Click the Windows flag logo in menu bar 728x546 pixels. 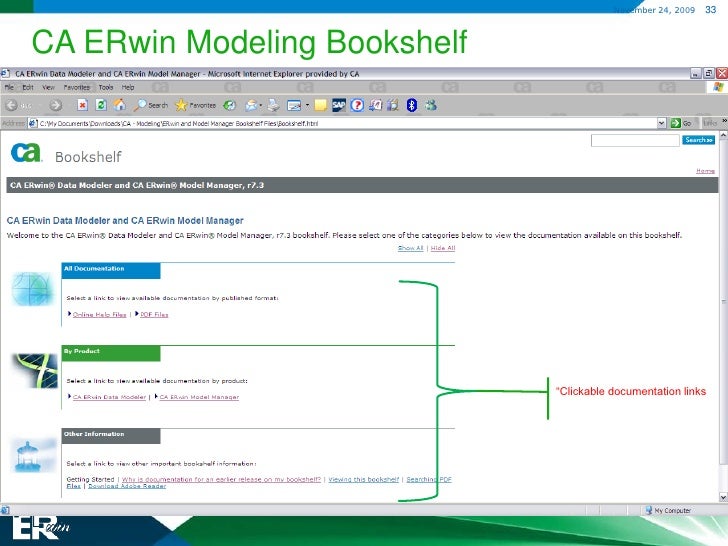[x=718, y=87]
